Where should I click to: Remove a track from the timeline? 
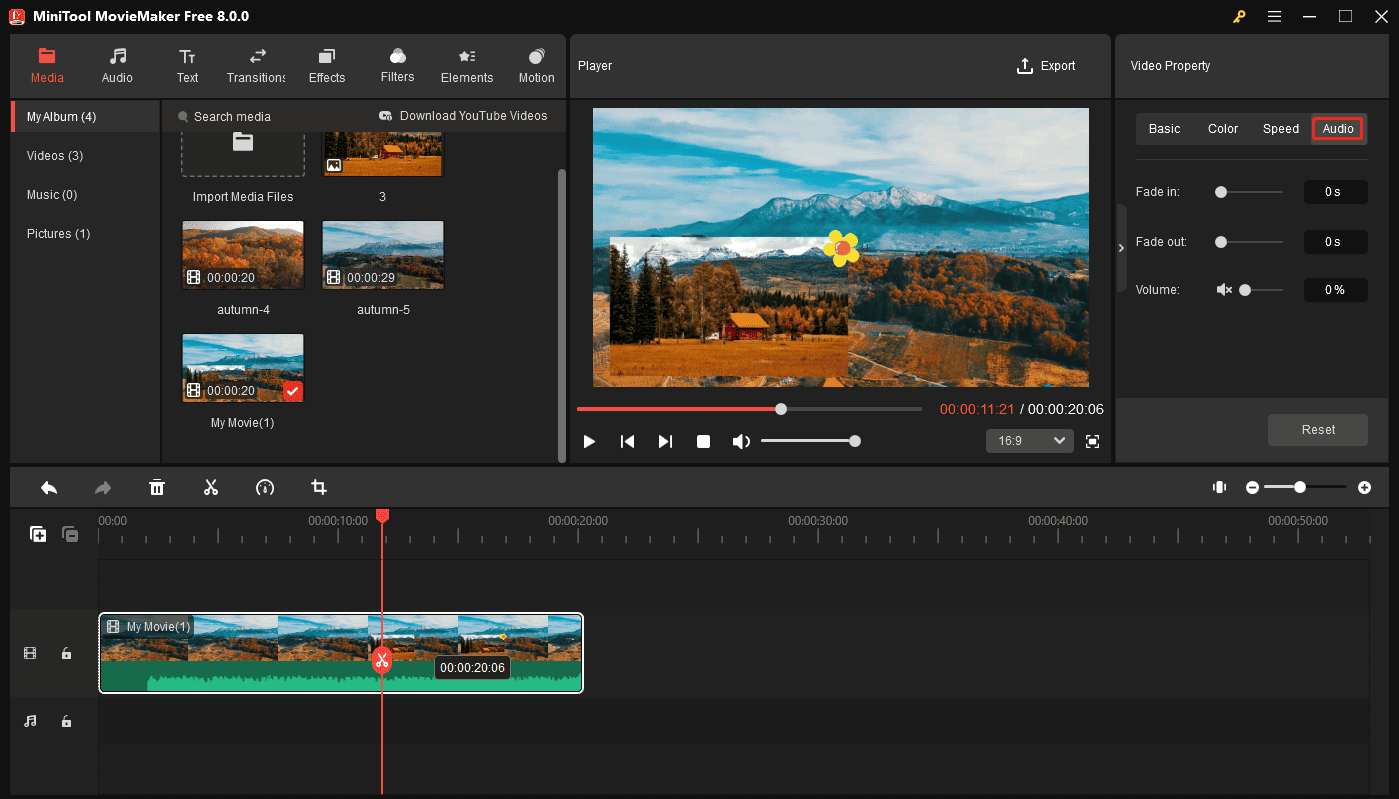(x=70, y=534)
